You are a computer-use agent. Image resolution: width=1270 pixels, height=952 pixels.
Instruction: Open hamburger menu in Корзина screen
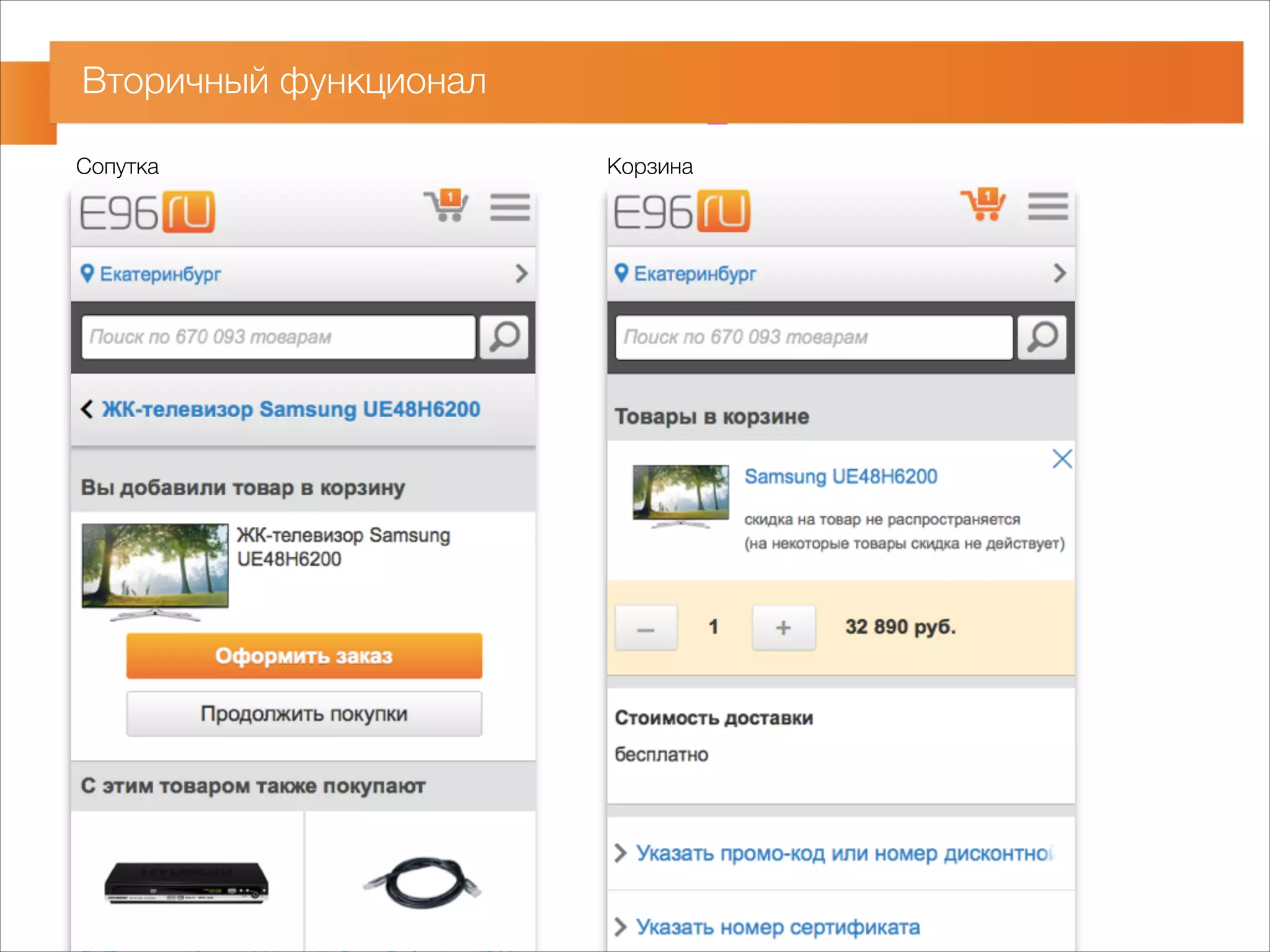point(1048,206)
